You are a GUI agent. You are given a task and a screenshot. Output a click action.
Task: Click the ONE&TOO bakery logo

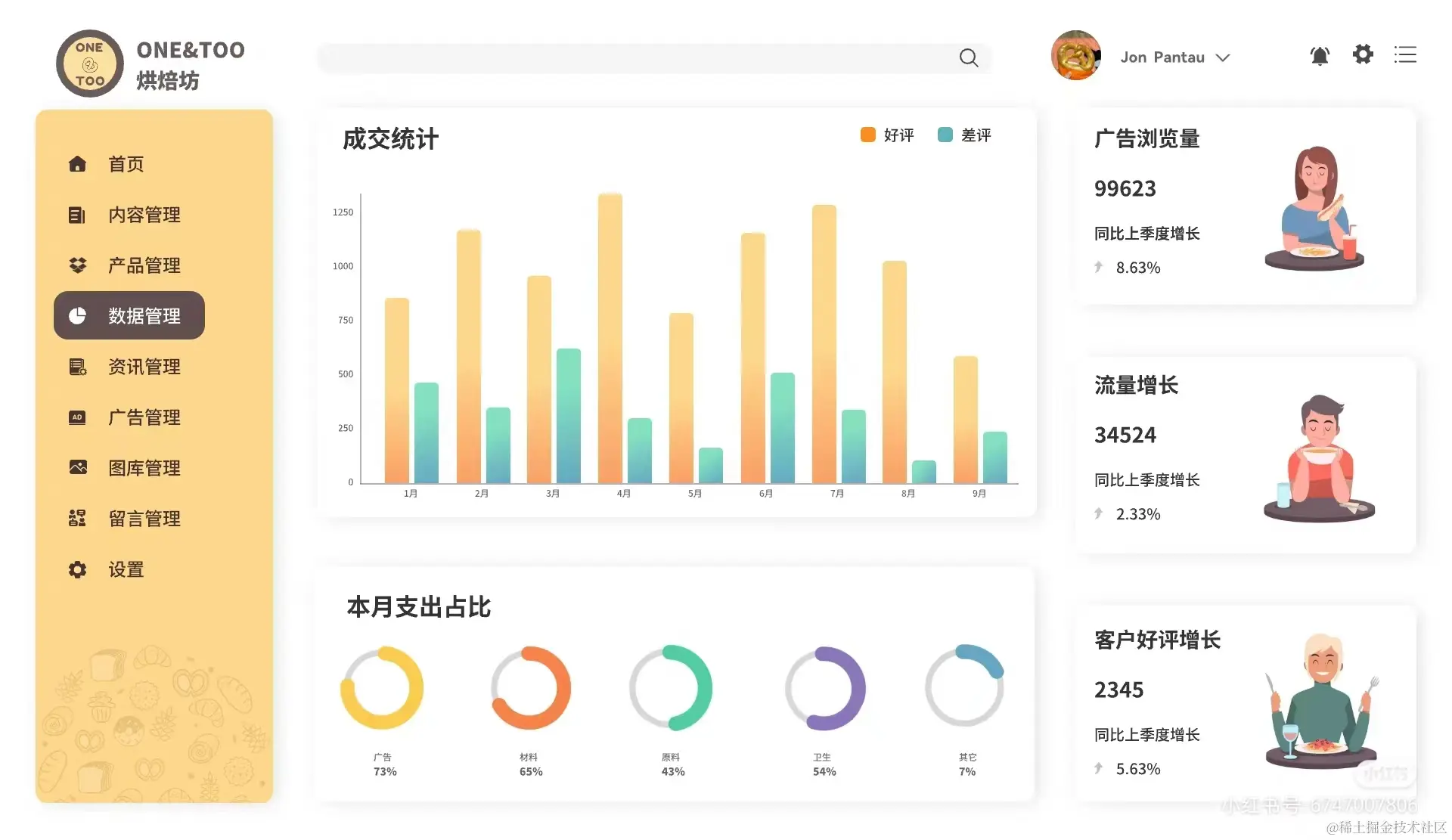(90, 64)
